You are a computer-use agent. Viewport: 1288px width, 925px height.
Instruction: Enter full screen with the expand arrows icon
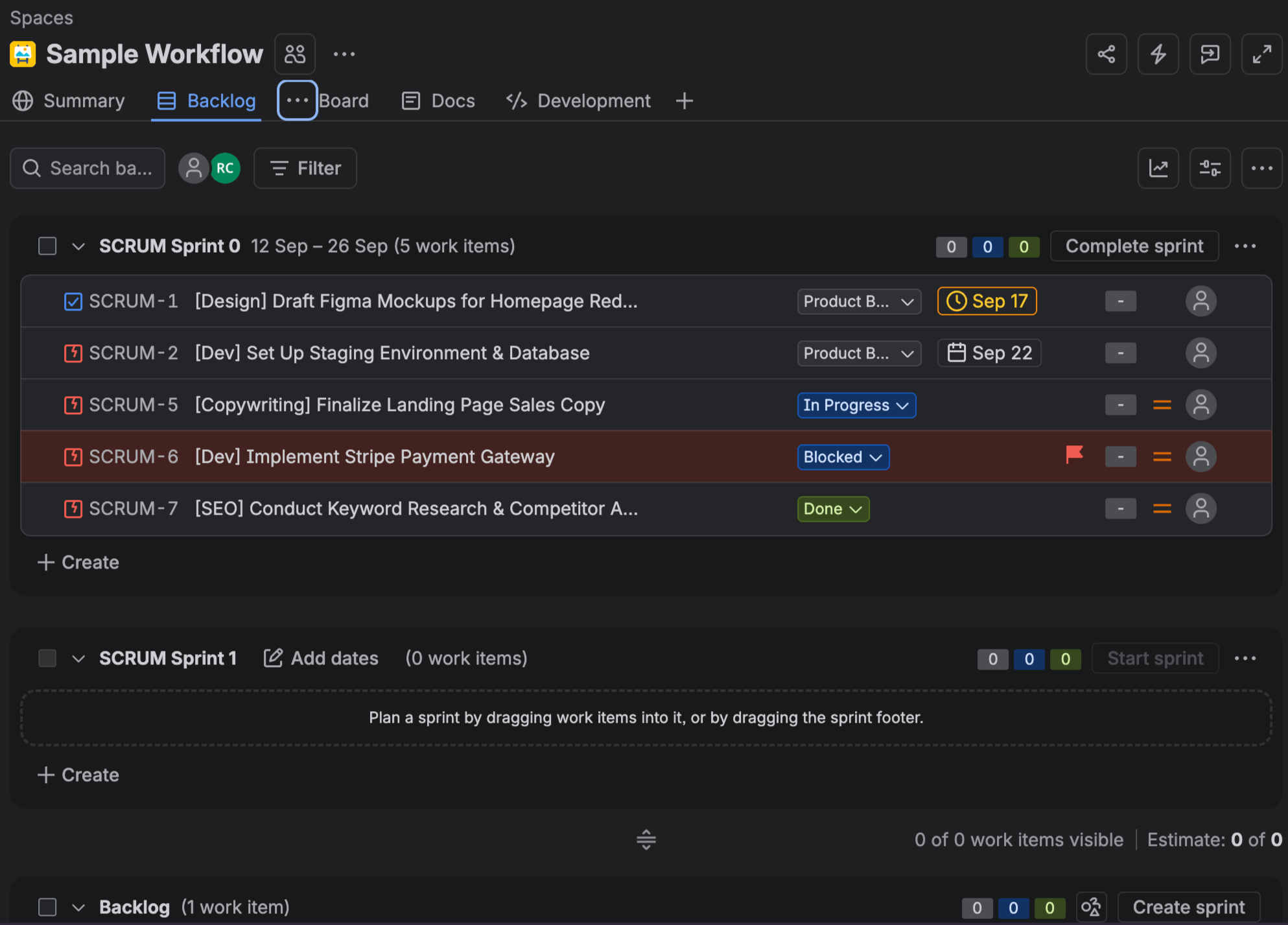click(x=1261, y=54)
